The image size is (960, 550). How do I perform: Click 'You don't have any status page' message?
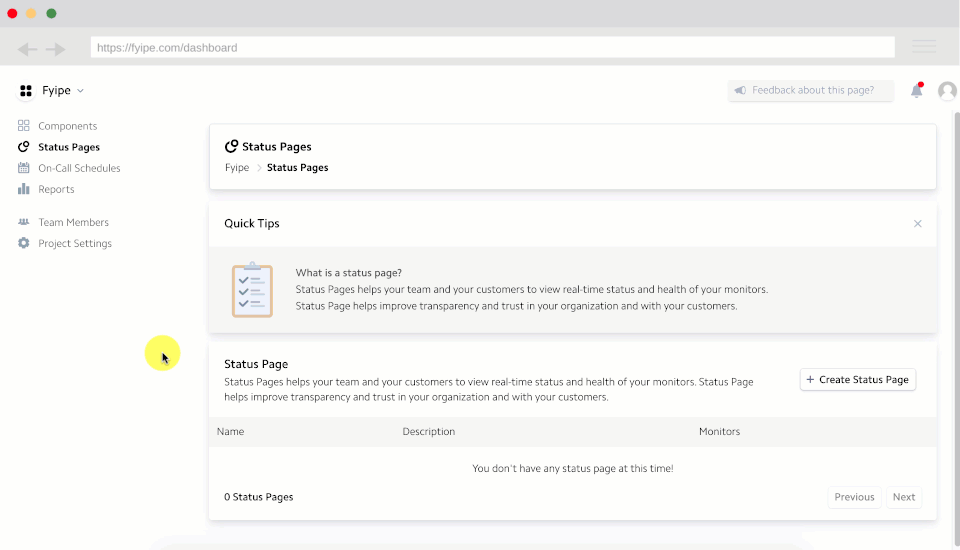coord(572,469)
